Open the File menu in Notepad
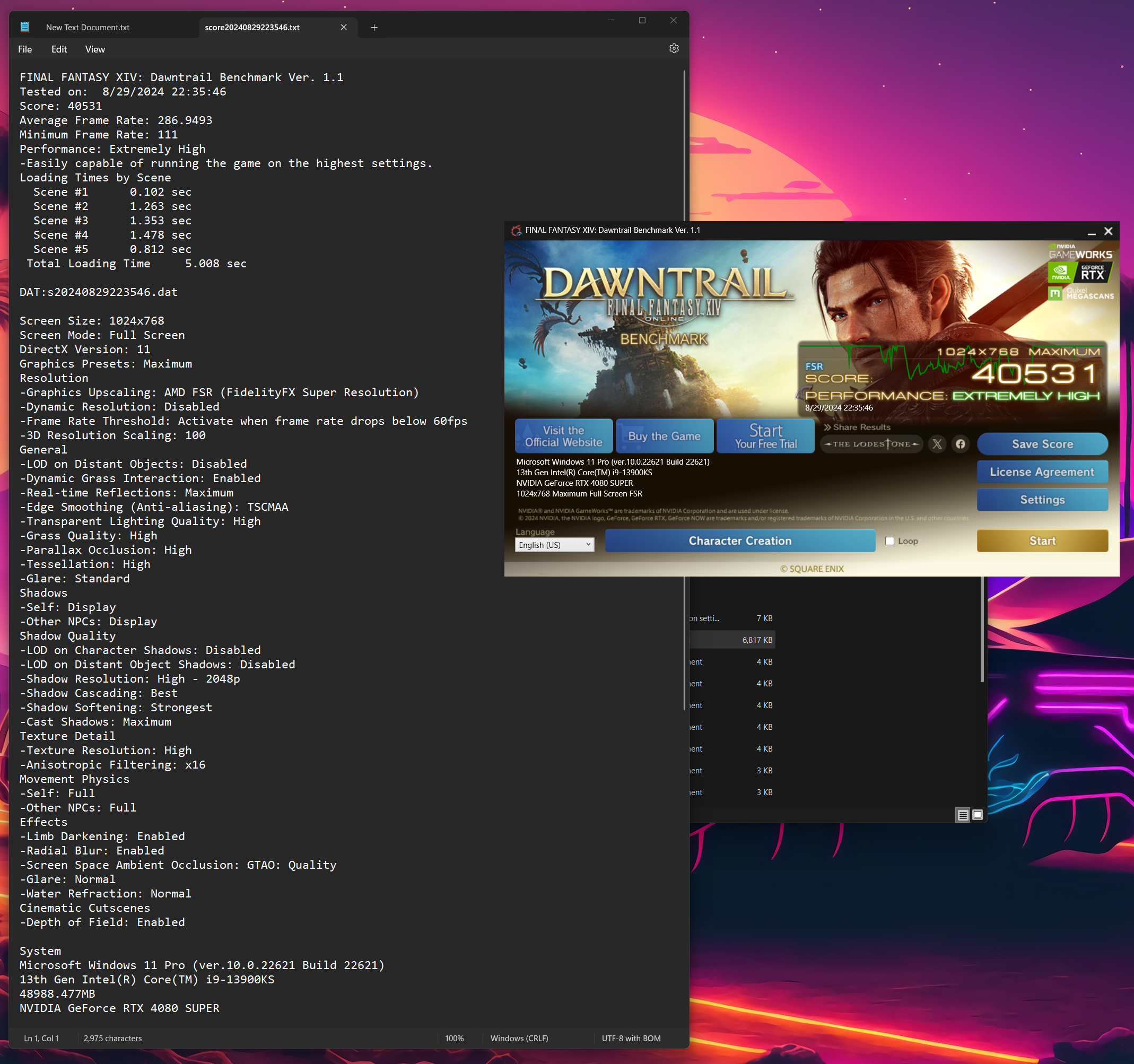The width and height of the screenshot is (1134, 1064). click(25, 49)
